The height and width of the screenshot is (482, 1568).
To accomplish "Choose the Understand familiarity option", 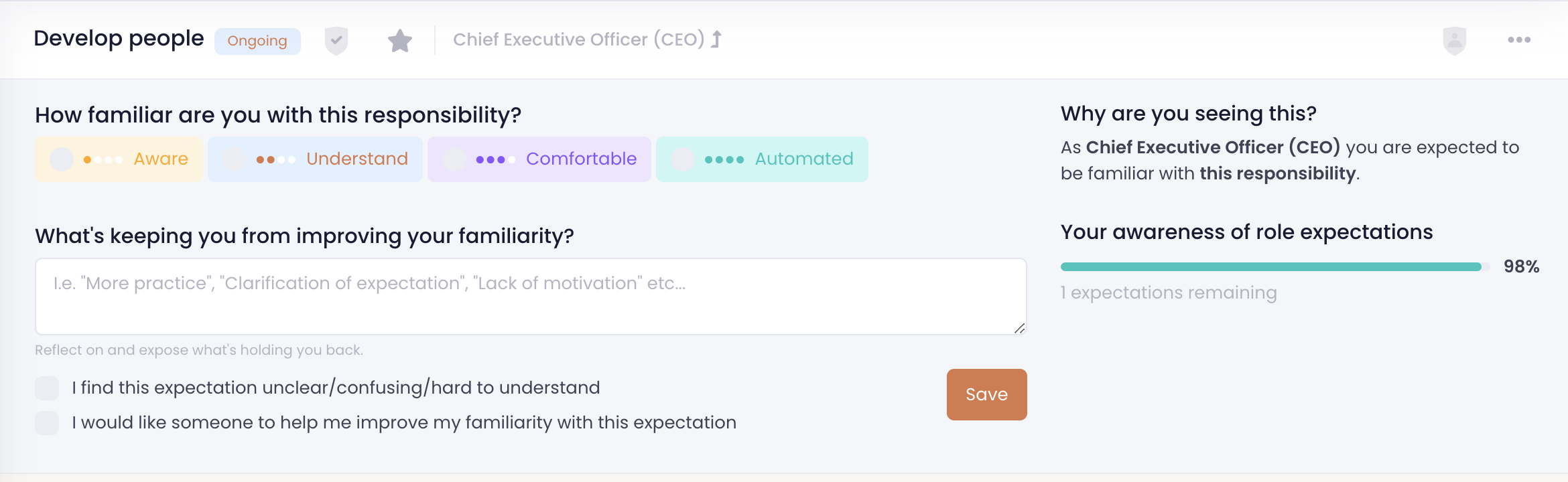I will [315, 159].
